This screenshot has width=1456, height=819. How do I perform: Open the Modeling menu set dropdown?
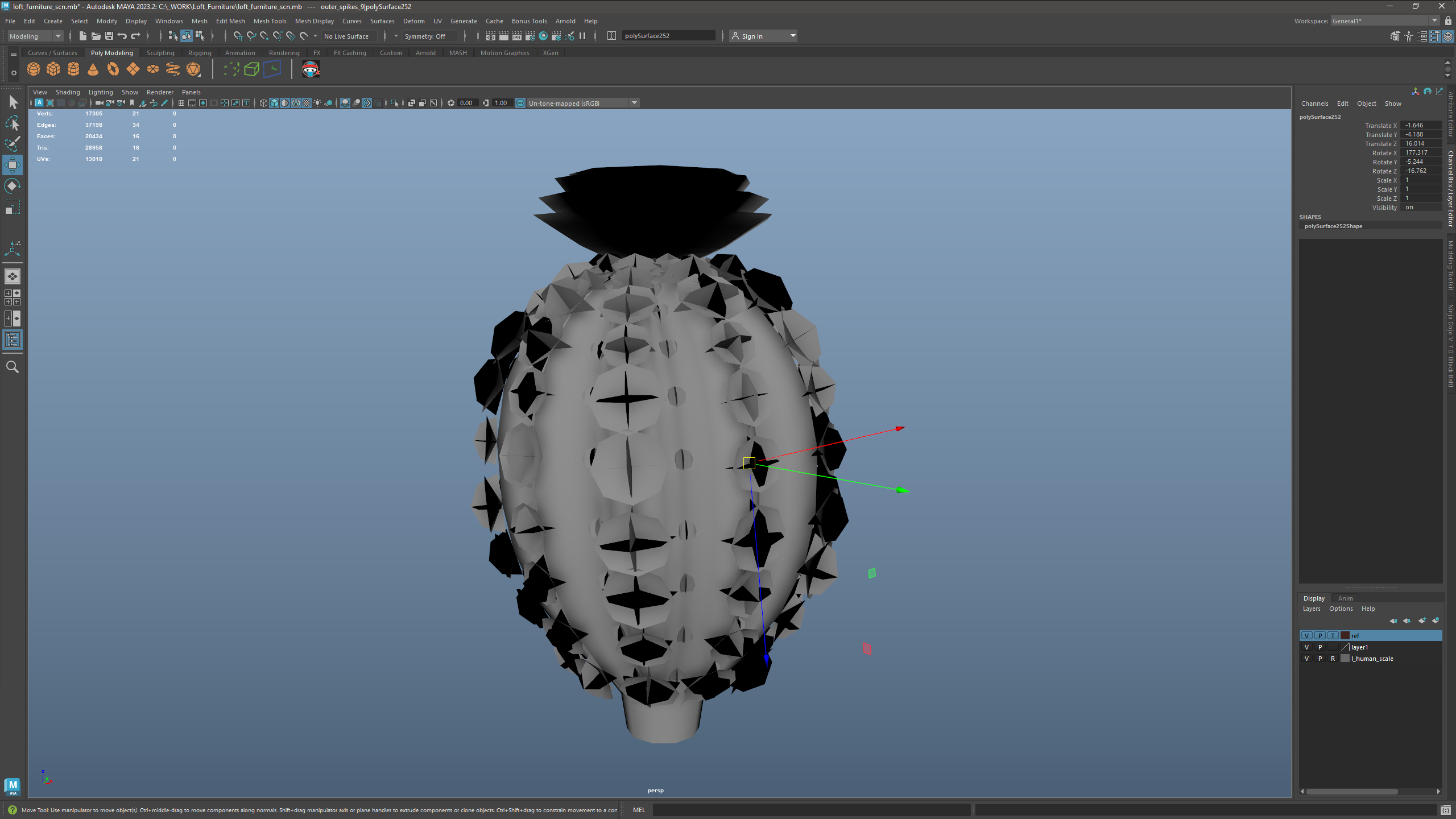[x=57, y=36]
